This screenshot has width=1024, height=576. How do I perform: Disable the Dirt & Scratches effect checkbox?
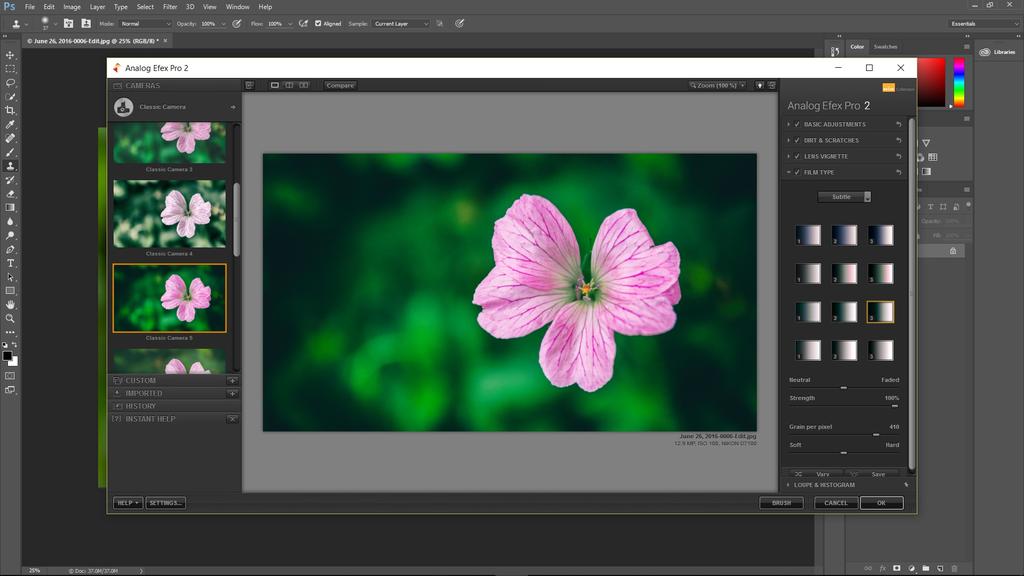[x=797, y=141]
